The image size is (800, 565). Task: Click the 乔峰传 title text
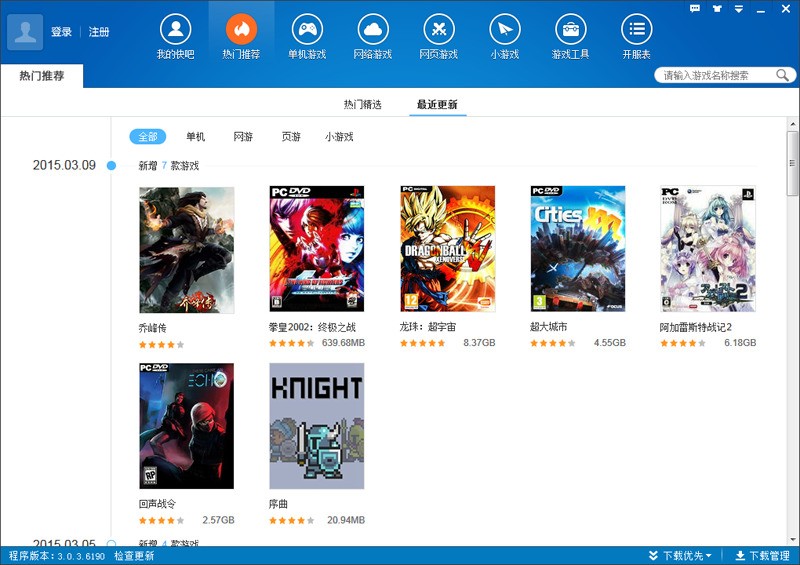[153, 328]
